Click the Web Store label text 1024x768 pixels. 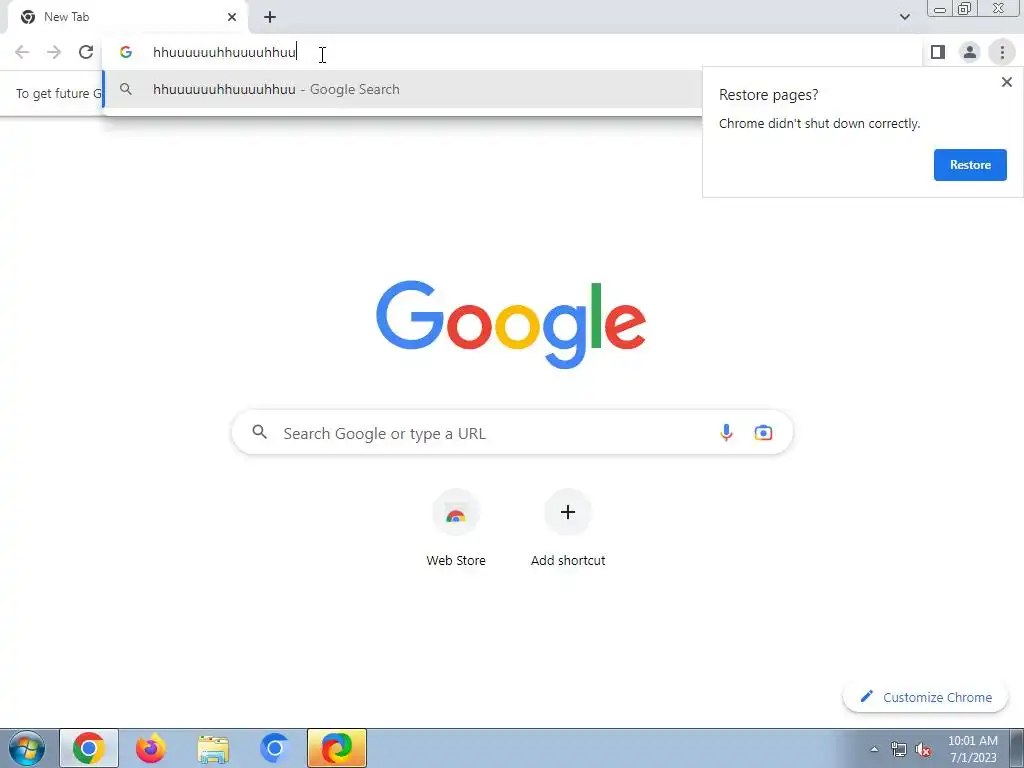456,560
